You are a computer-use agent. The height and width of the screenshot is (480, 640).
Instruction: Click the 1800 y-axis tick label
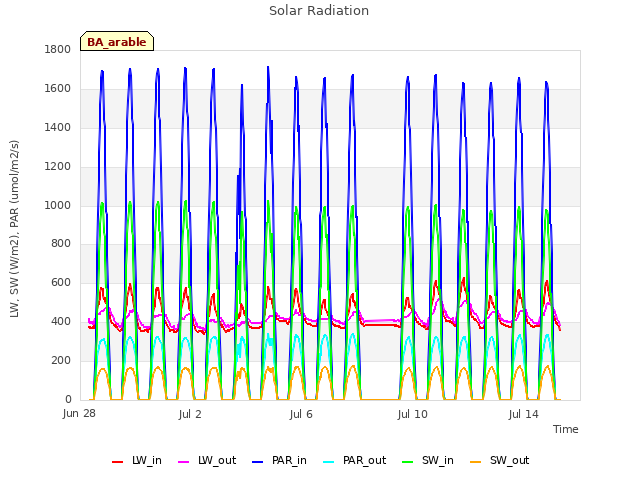(x=58, y=49)
